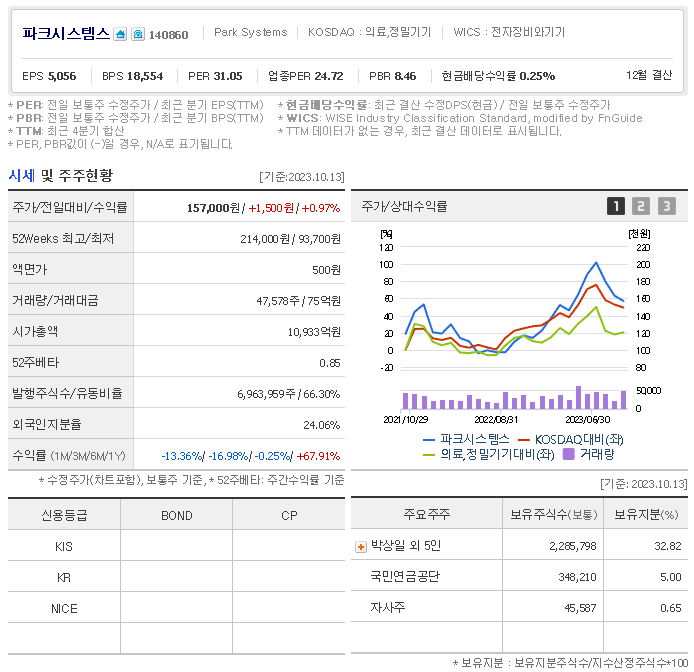Click the 52Weeks 최고/최저 row label

[x=63, y=239]
